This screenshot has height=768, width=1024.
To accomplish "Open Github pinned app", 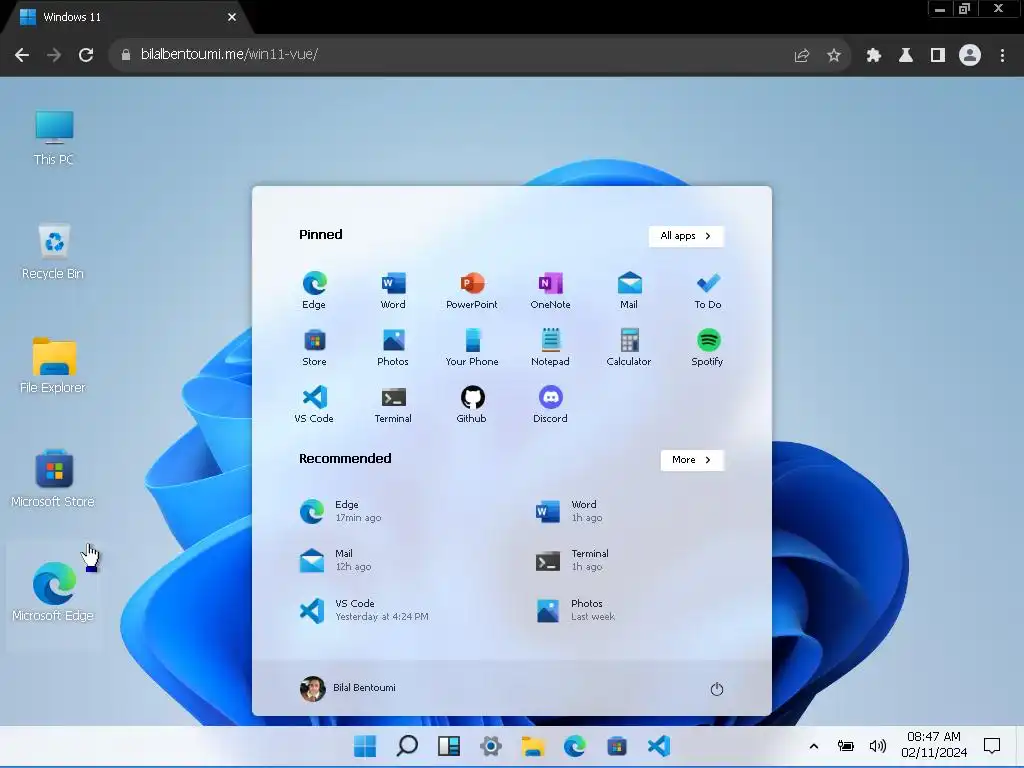I will (x=472, y=404).
